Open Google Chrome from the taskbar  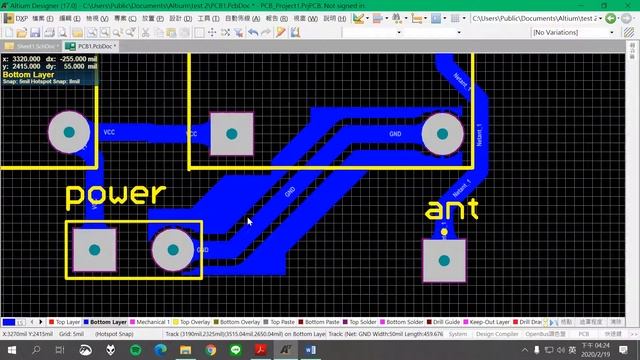[x=211, y=350]
